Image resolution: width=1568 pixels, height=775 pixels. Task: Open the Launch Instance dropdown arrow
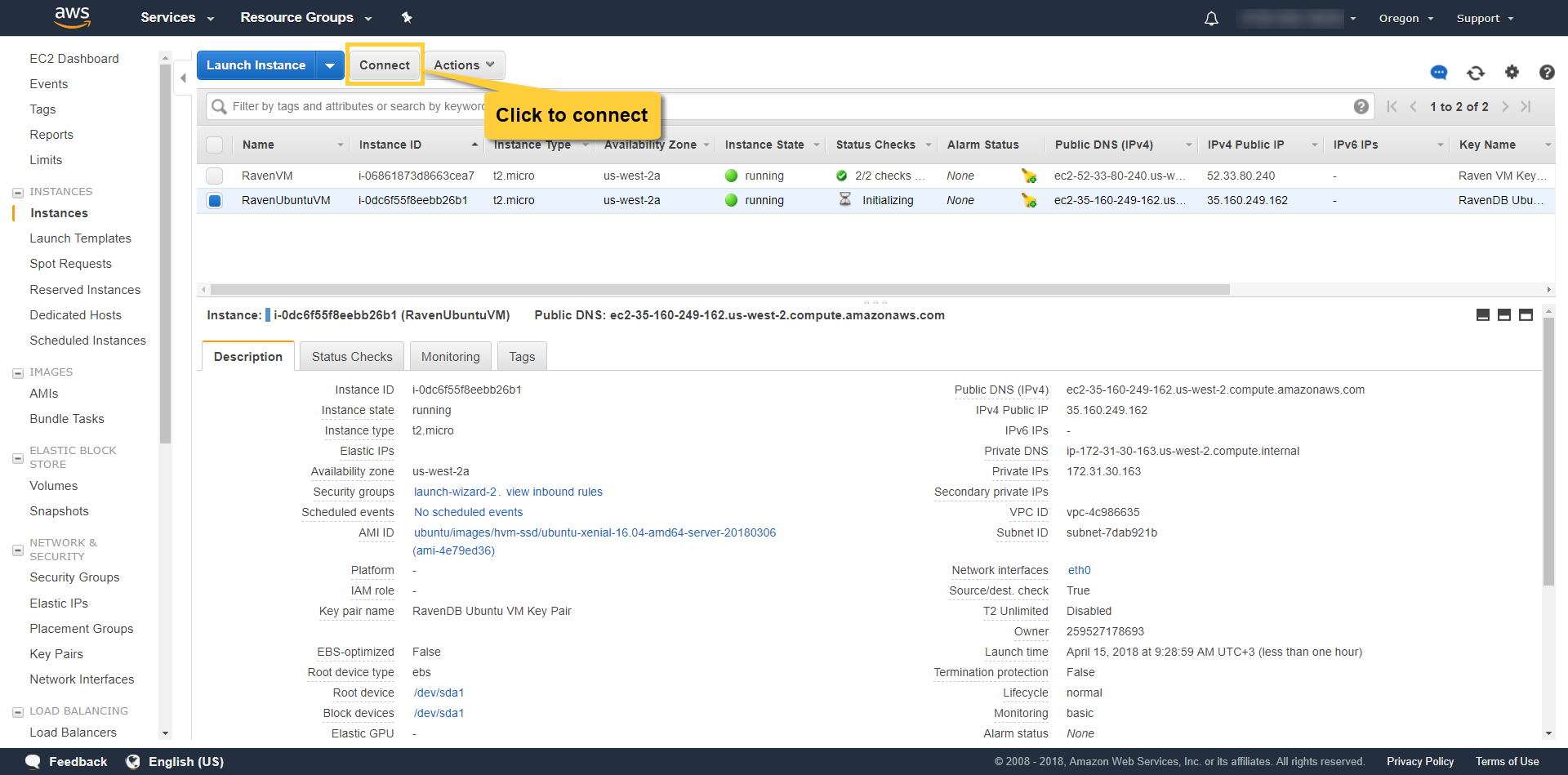pyautogui.click(x=330, y=65)
